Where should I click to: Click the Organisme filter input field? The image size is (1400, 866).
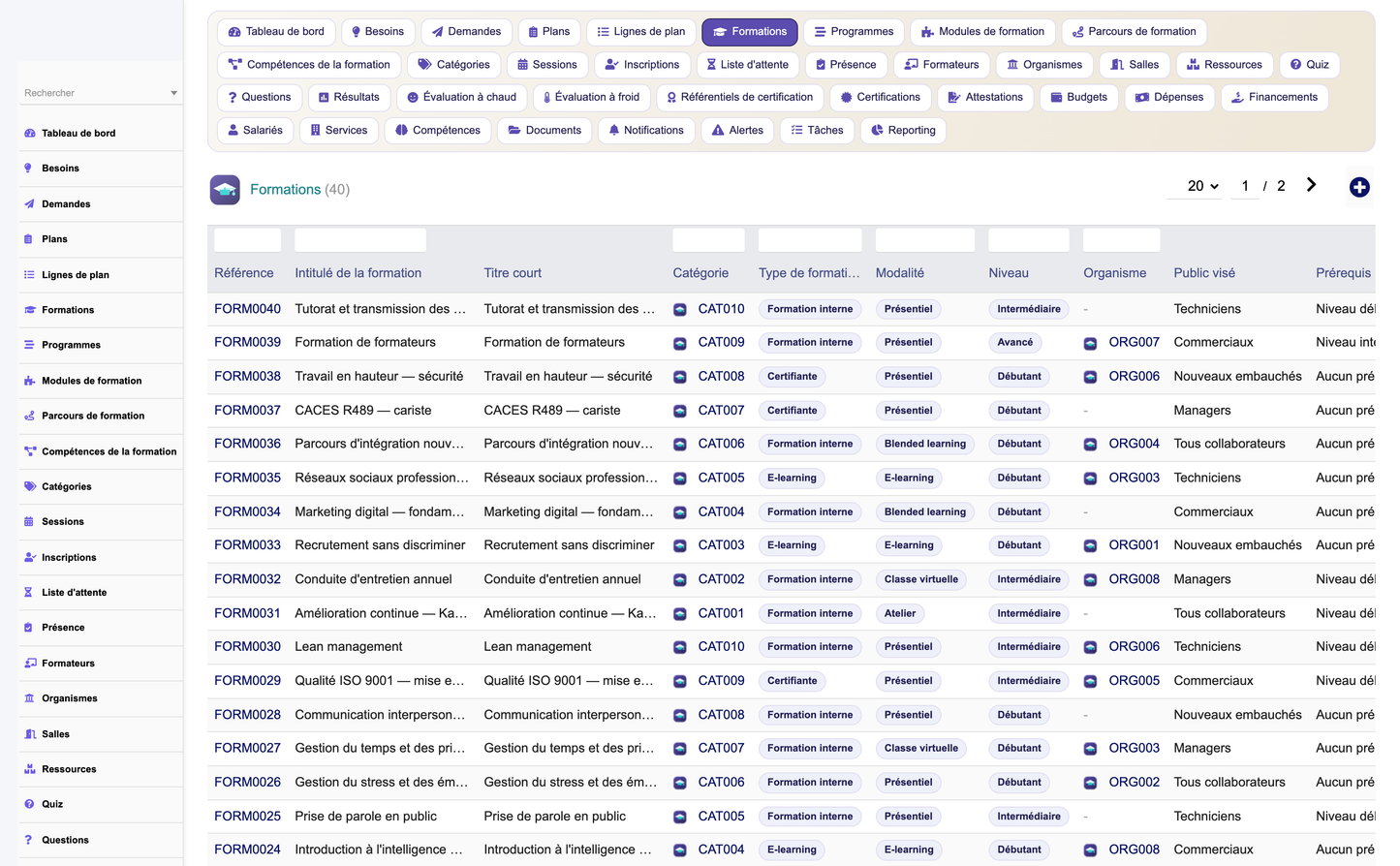click(1121, 240)
